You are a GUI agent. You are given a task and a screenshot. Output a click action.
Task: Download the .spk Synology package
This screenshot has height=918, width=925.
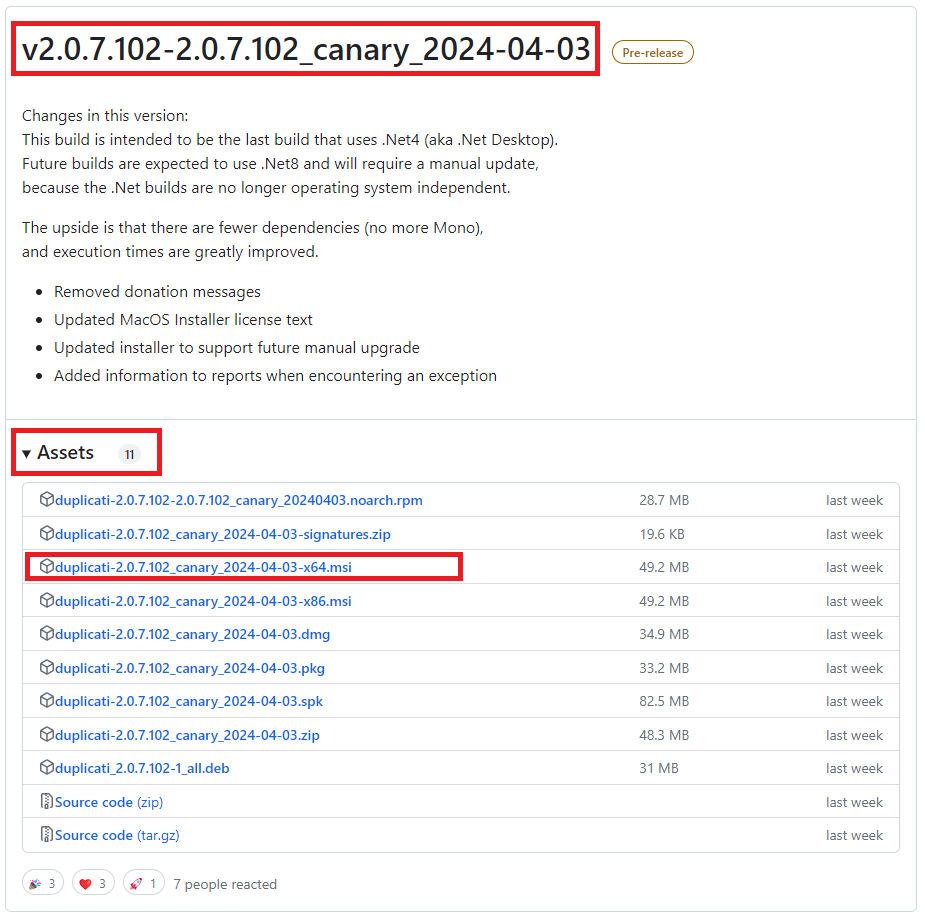click(189, 701)
